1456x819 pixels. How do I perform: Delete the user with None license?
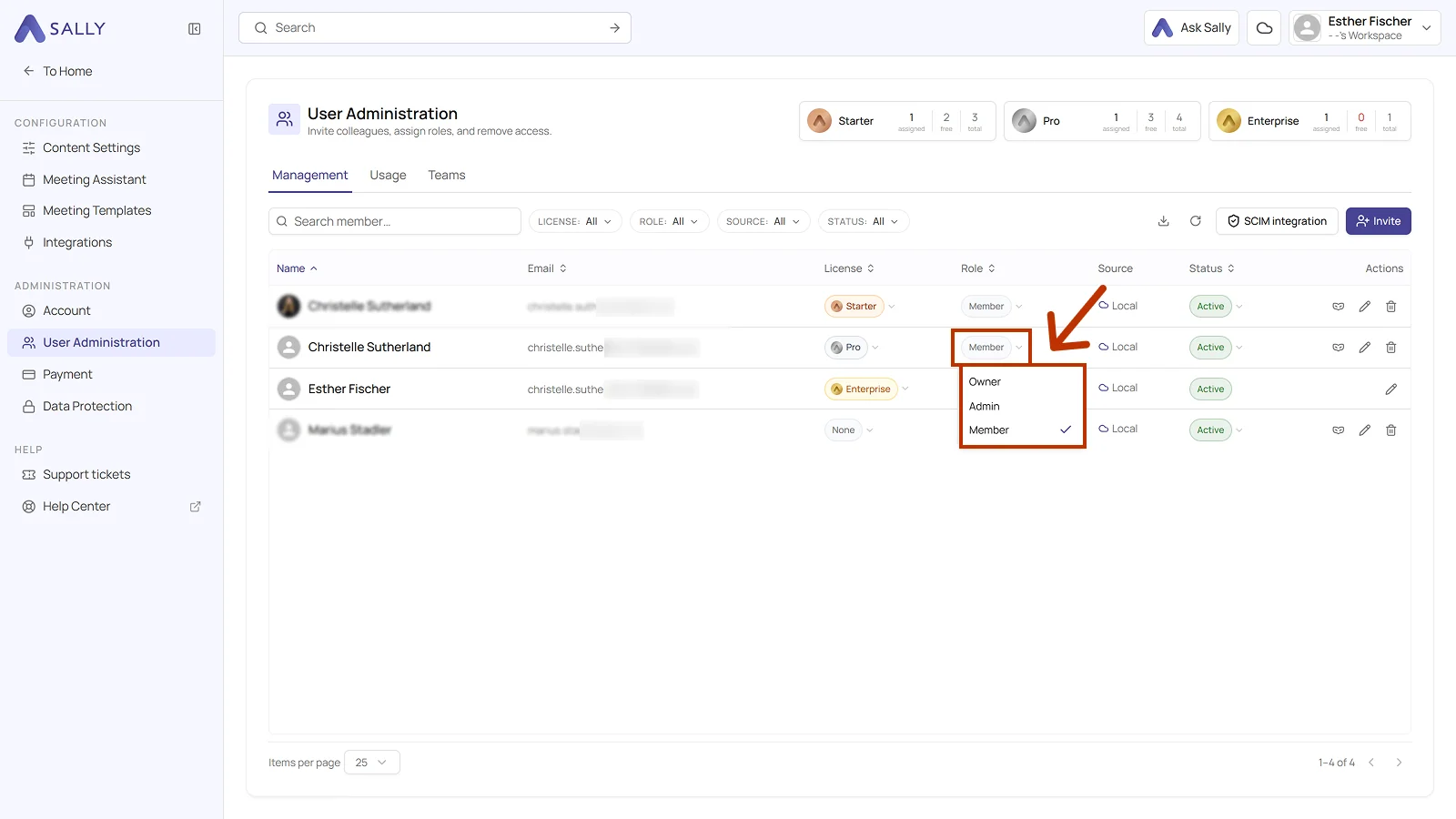[x=1390, y=430]
